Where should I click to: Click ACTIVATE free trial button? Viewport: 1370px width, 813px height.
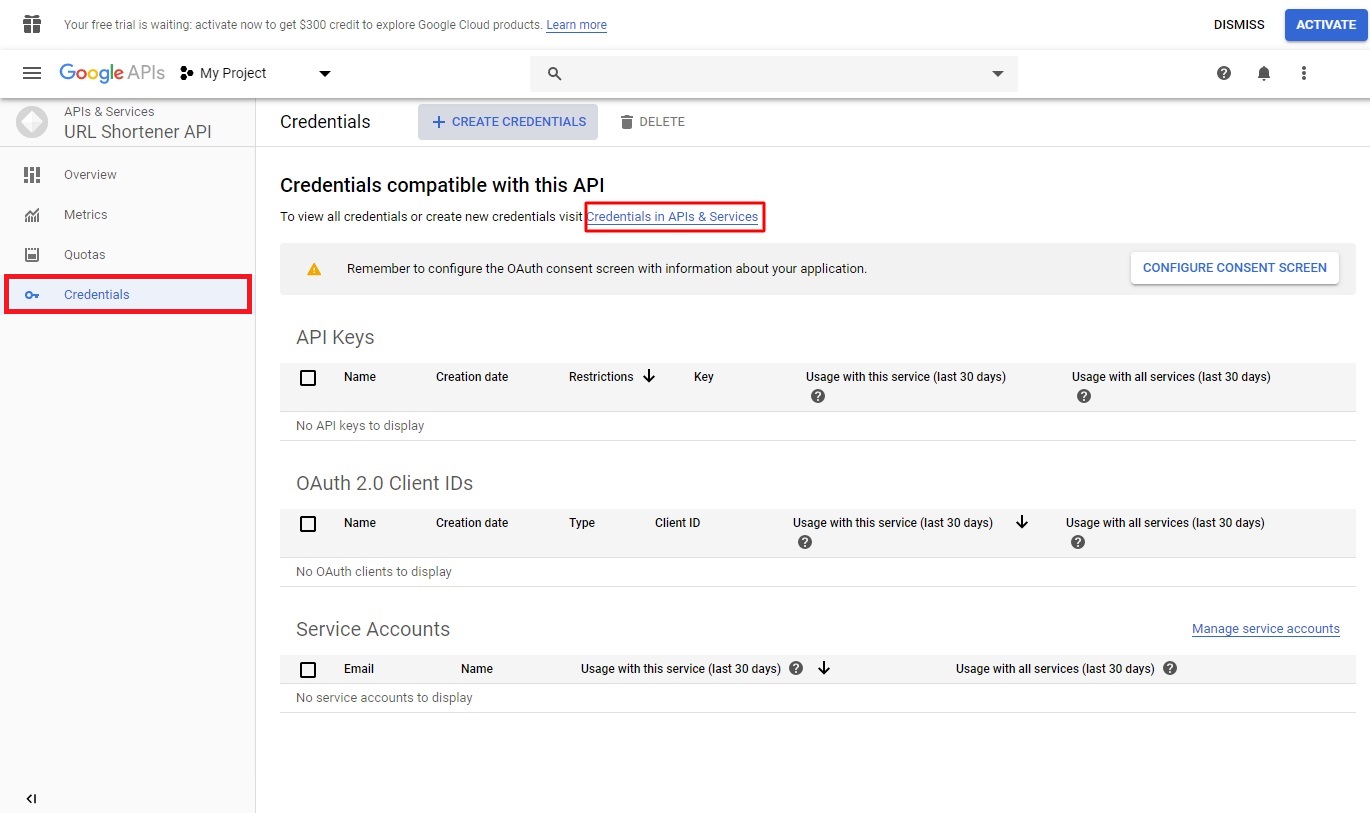1326,25
